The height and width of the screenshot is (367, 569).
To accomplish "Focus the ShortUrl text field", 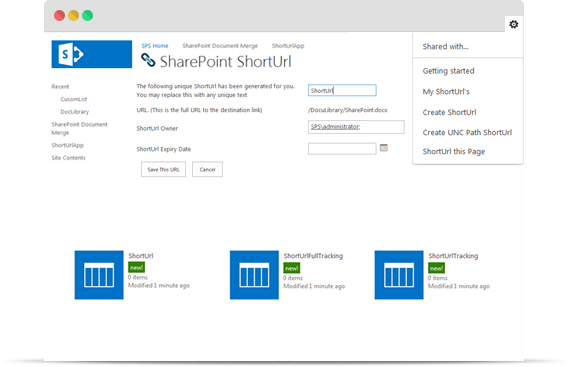I will pyautogui.click(x=342, y=90).
